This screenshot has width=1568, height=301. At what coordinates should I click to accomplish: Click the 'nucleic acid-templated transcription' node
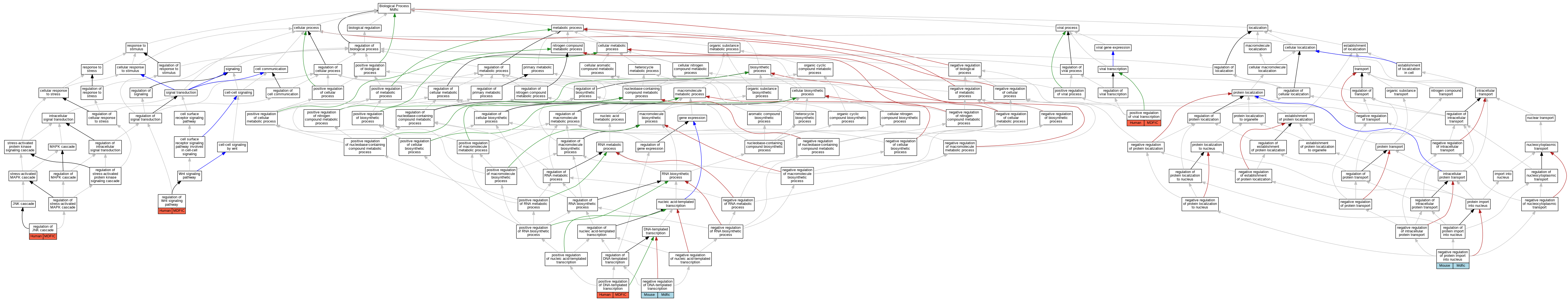click(x=676, y=204)
